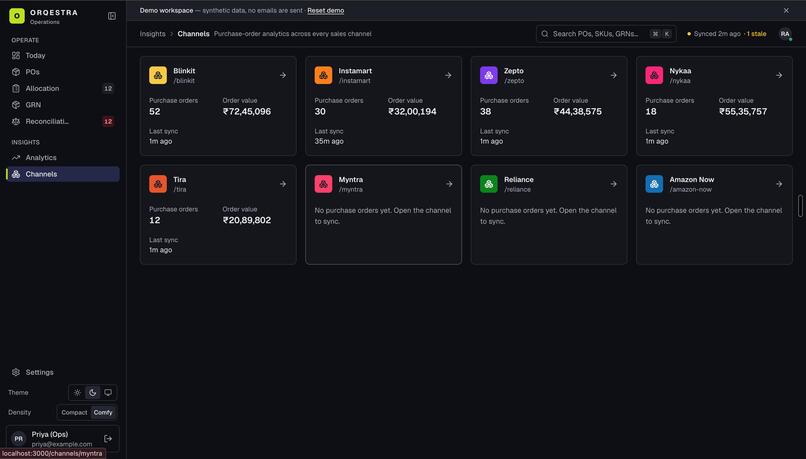Collapse the sidebar panel icon

pyautogui.click(x=112, y=16)
